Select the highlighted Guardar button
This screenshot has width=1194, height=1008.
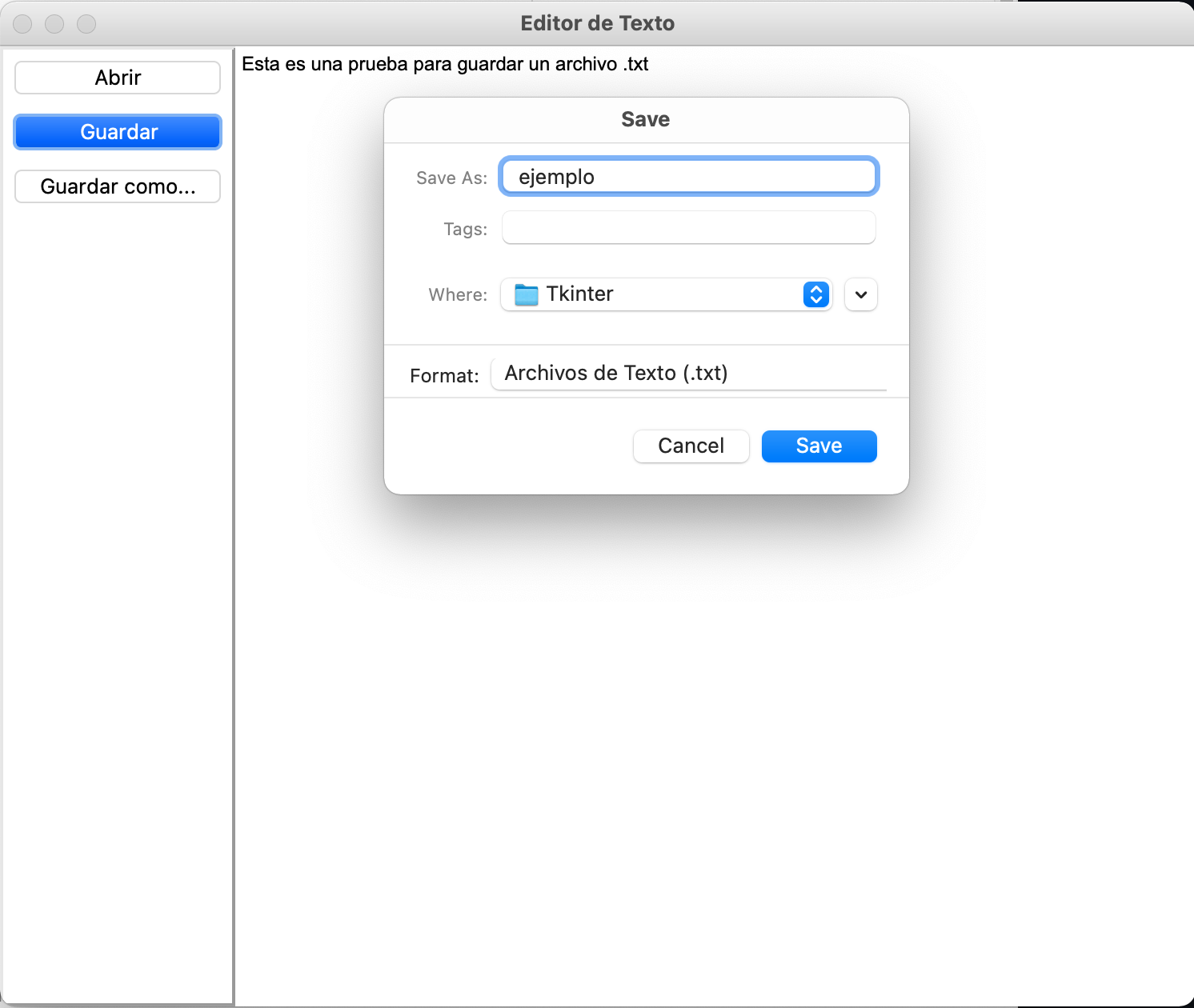(x=117, y=131)
